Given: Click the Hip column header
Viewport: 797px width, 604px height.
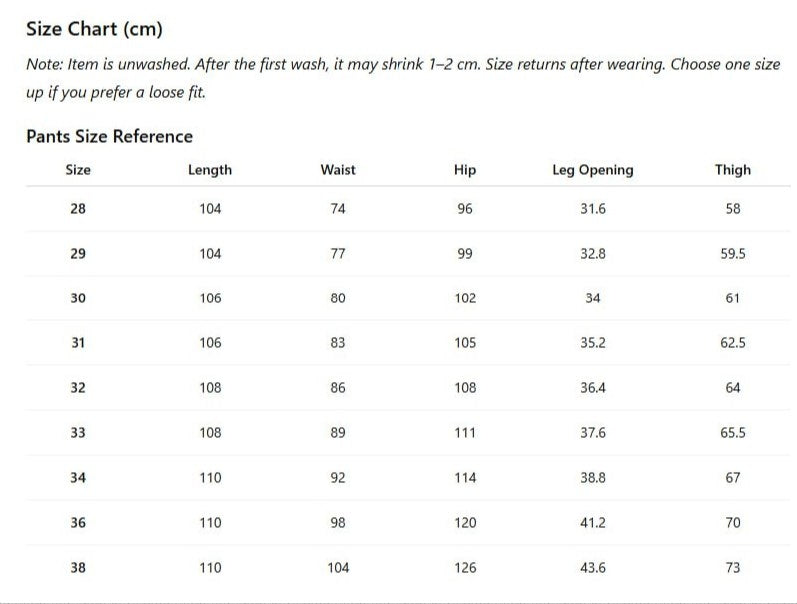Looking at the screenshot, I should coord(465,170).
